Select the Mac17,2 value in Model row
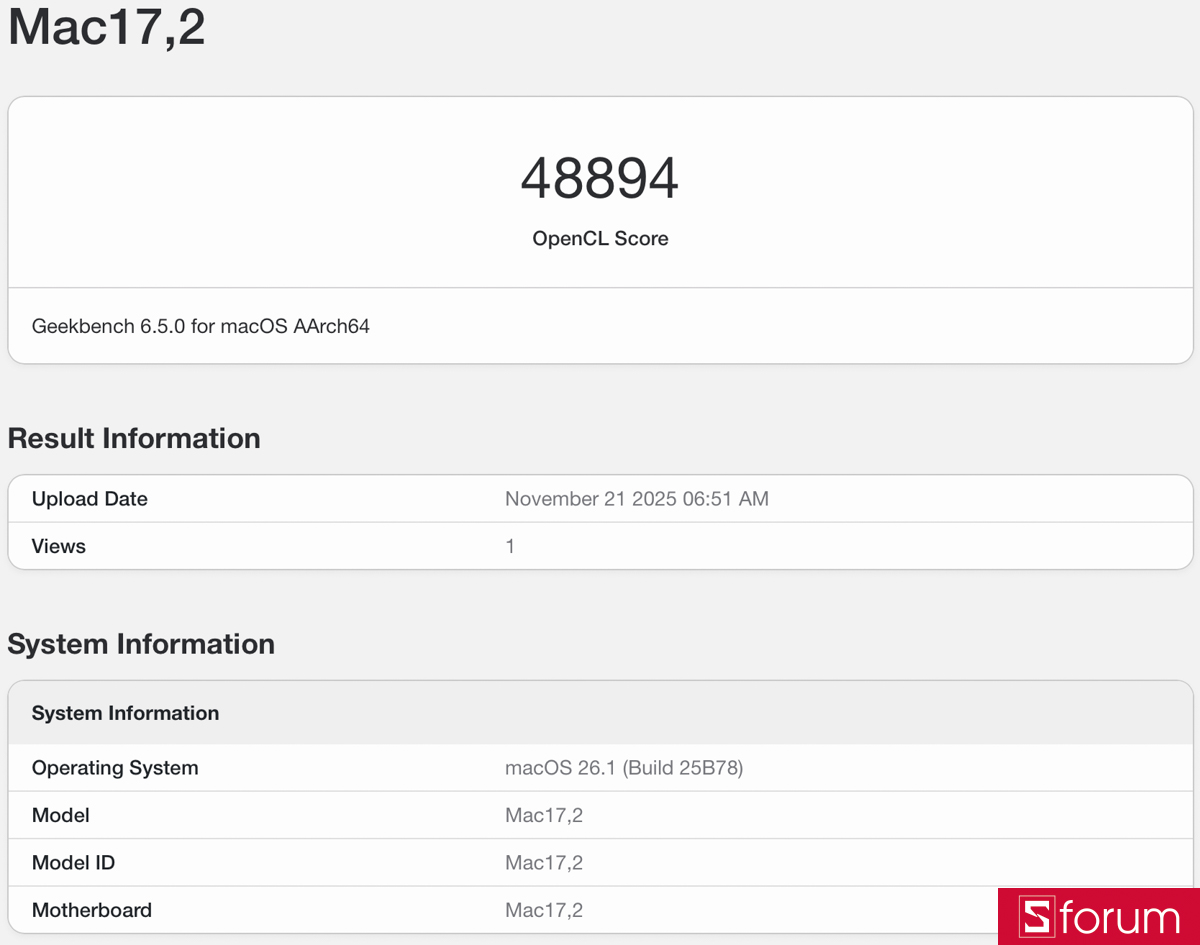The height and width of the screenshot is (945, 1200). (x=544, y=816)
